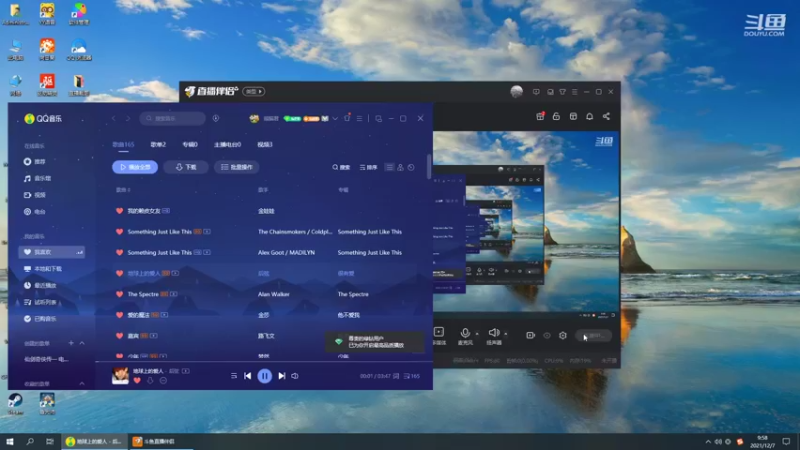Toggle the eye visibility icon in streaming app

pyautogui.click(x=547, y=336)
